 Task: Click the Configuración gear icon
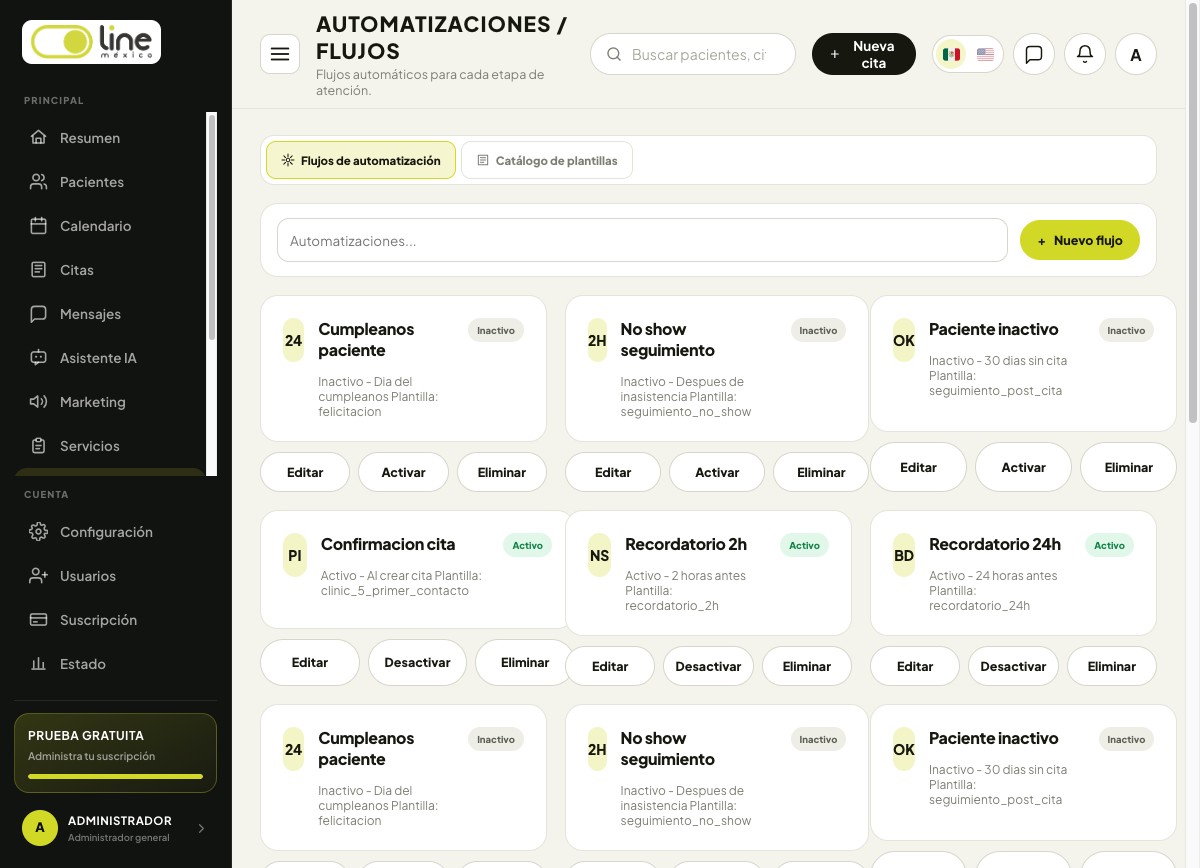click(38, 532)
